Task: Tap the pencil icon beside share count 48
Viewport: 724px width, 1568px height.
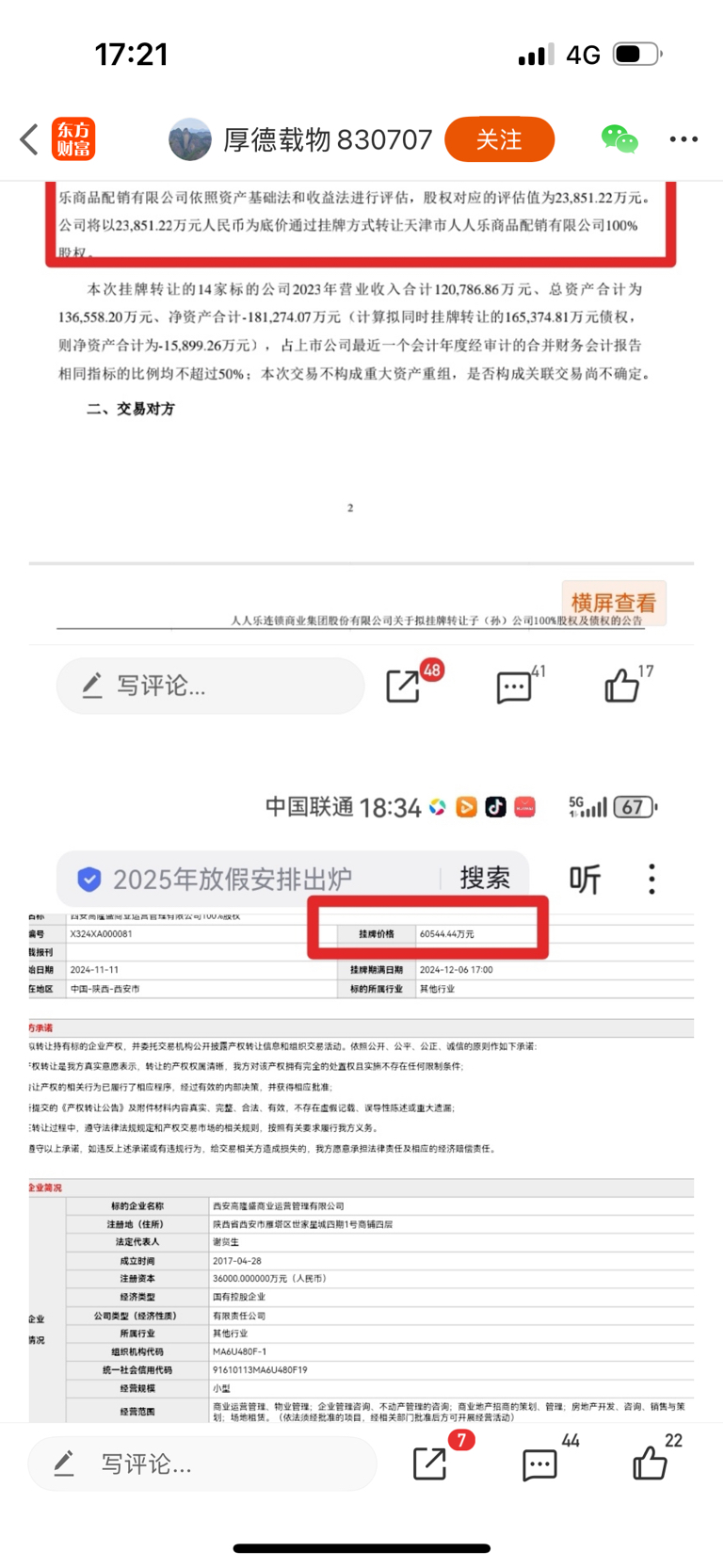Action: [x=91, y=686]
